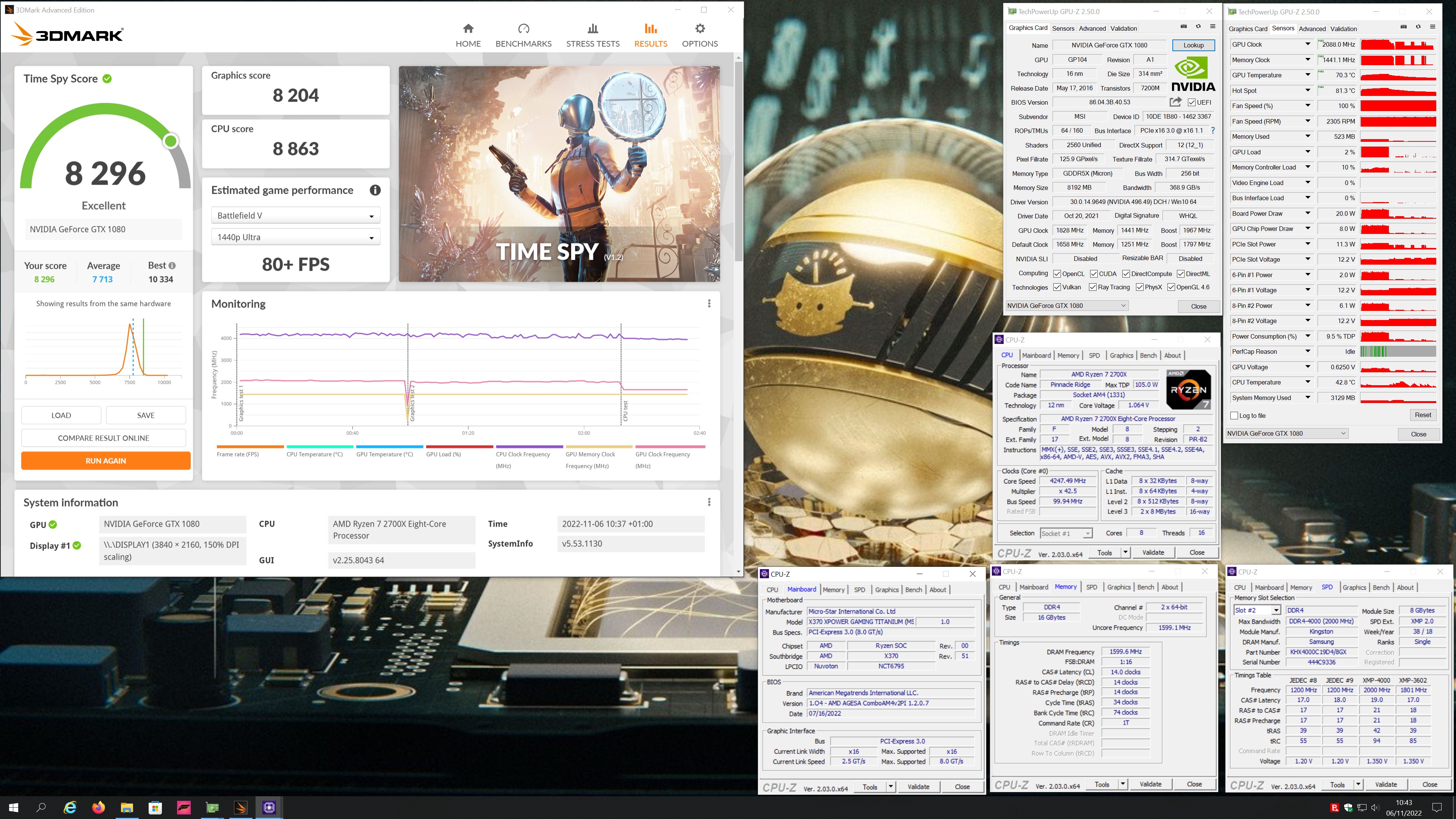Open System information three-dot menu
This screenshot has width=1456, height=819.
[x=709, y=502]
